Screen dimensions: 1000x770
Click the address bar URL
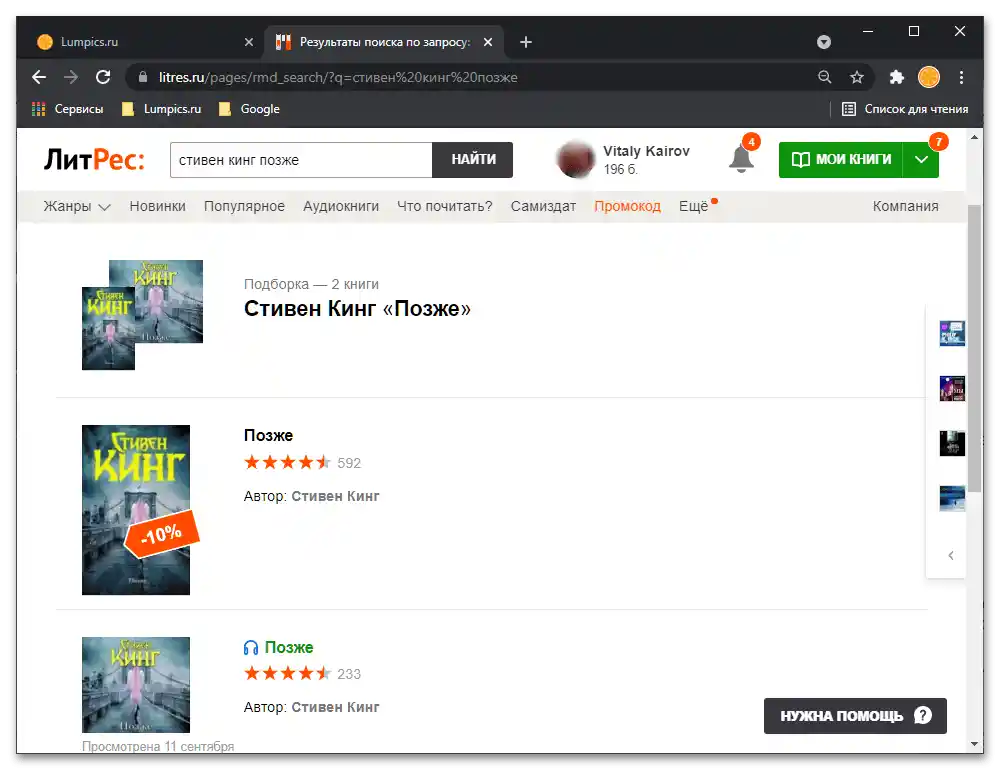click(x=338, y=77)
